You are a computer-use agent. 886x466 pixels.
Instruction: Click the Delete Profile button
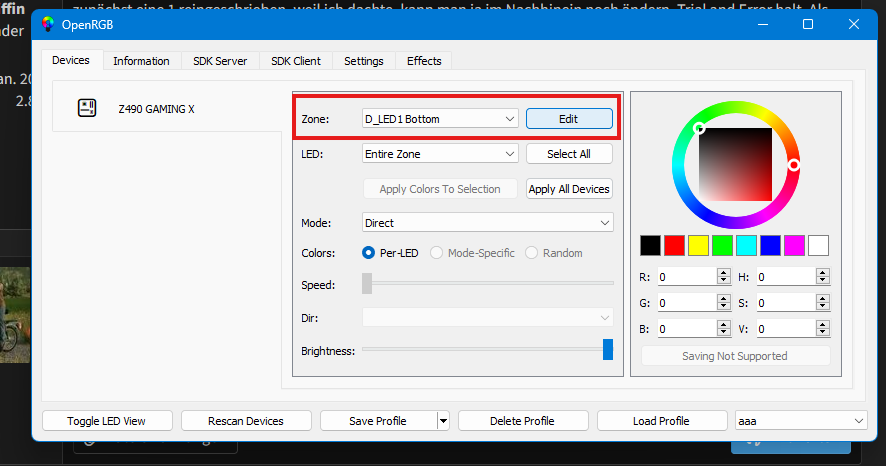pos(523,421)
